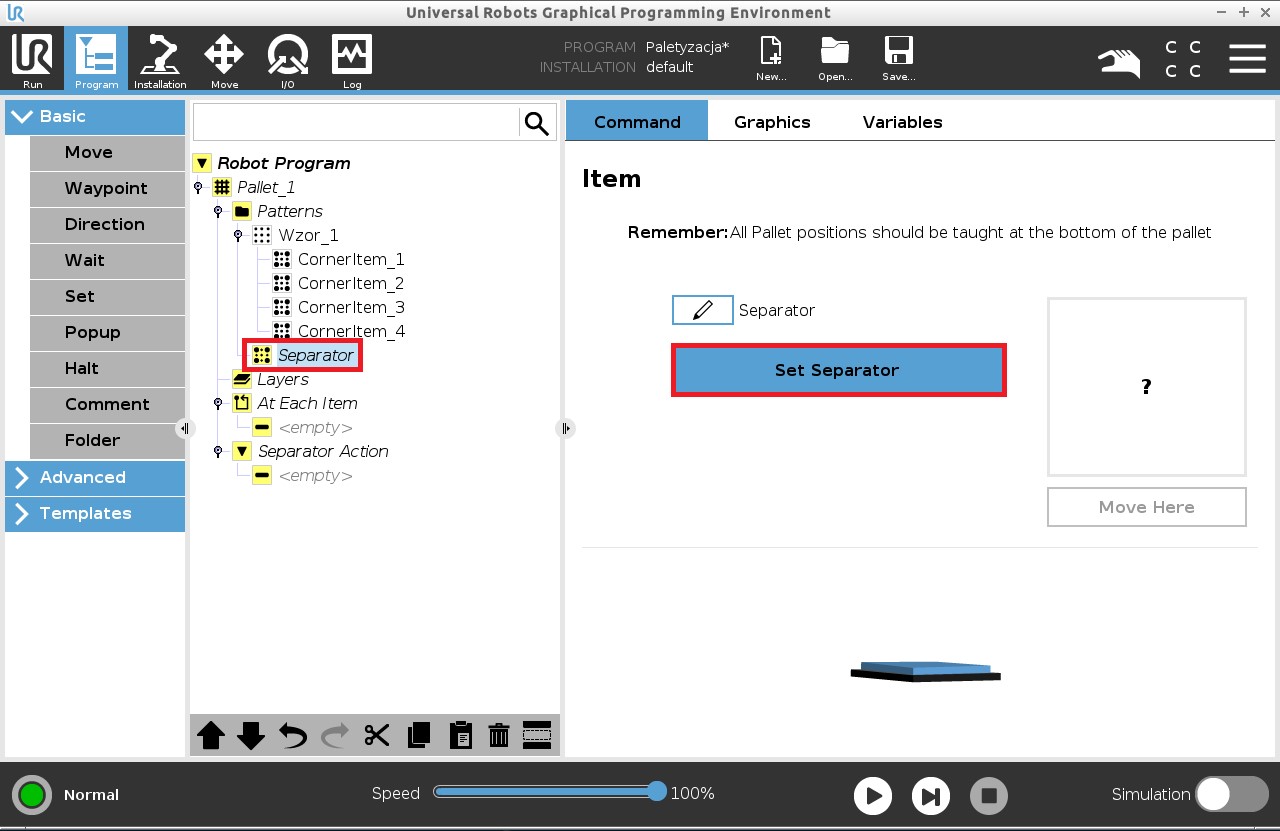Collapse program tree with right handle
This screenshot has height=831, width=1280.
565,428
